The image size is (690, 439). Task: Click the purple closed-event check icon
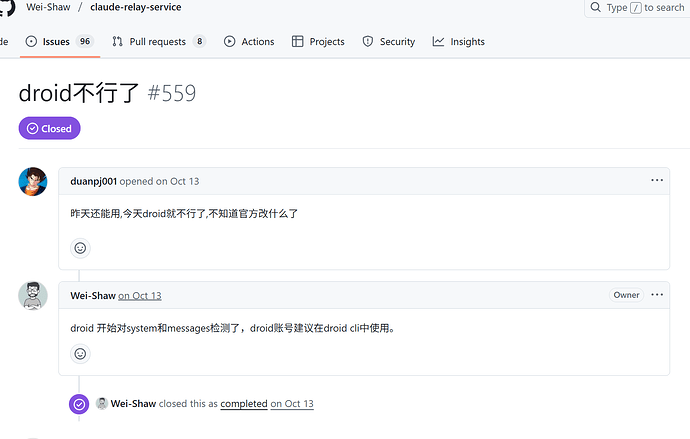(x=79, y=404)
